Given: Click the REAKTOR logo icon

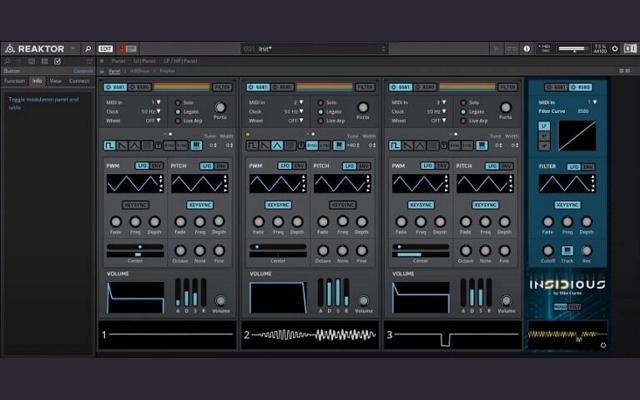Looking at the screenshot, I should pyautogui.click(x=10, y=49).
